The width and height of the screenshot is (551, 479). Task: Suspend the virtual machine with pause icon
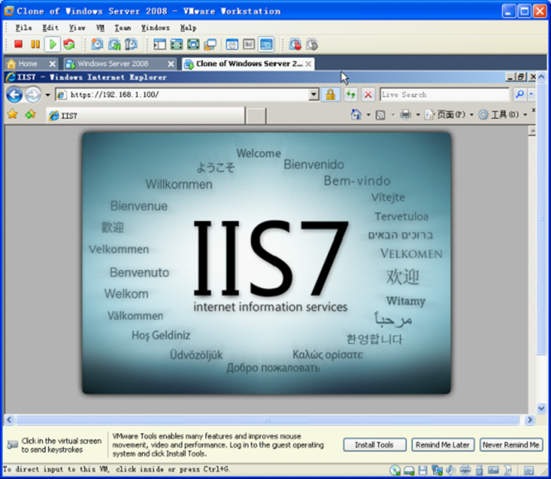35,44
